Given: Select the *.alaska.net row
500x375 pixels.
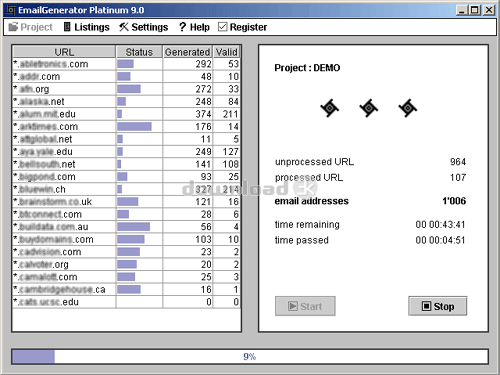Looking at the screenshot, I should pyautogui.click(x=126, y=102).
